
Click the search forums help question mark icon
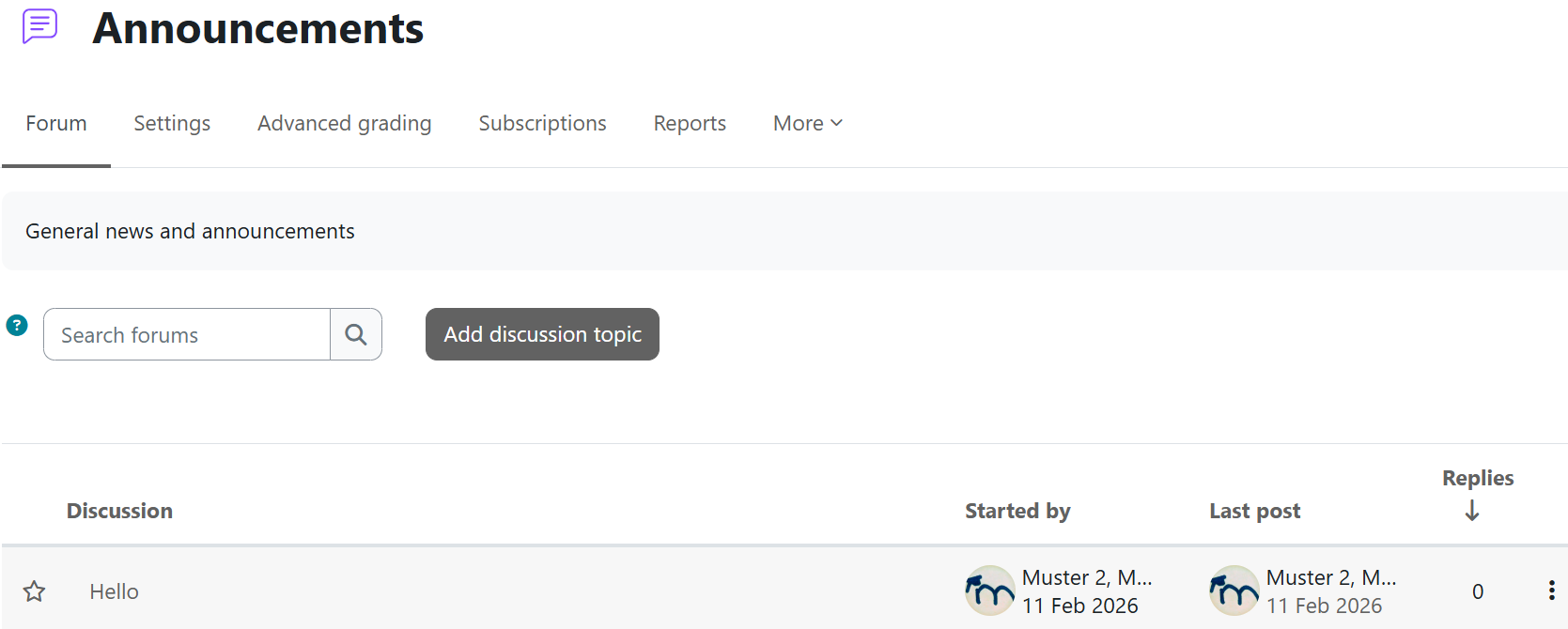[x=17, y=326]
